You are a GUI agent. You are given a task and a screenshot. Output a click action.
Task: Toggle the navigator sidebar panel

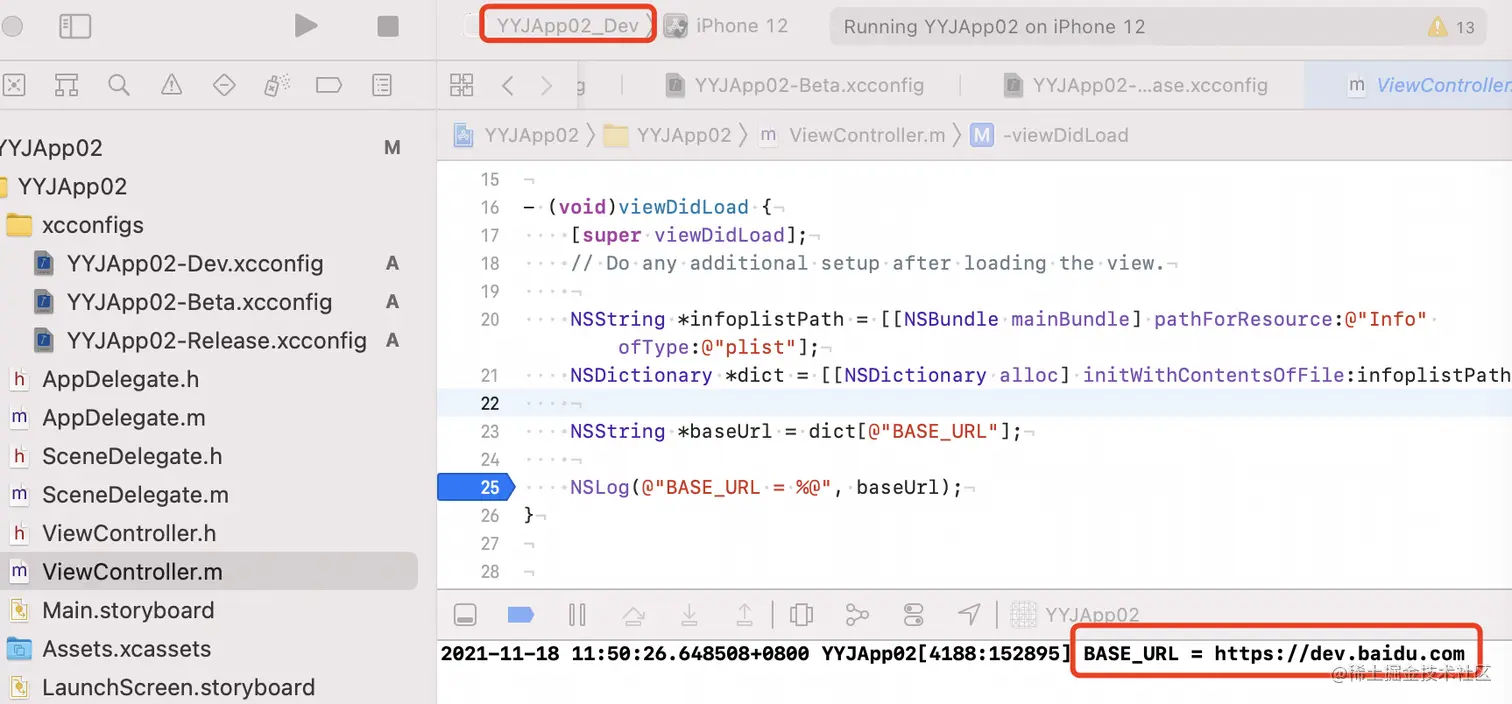click(x=75, y=27)
